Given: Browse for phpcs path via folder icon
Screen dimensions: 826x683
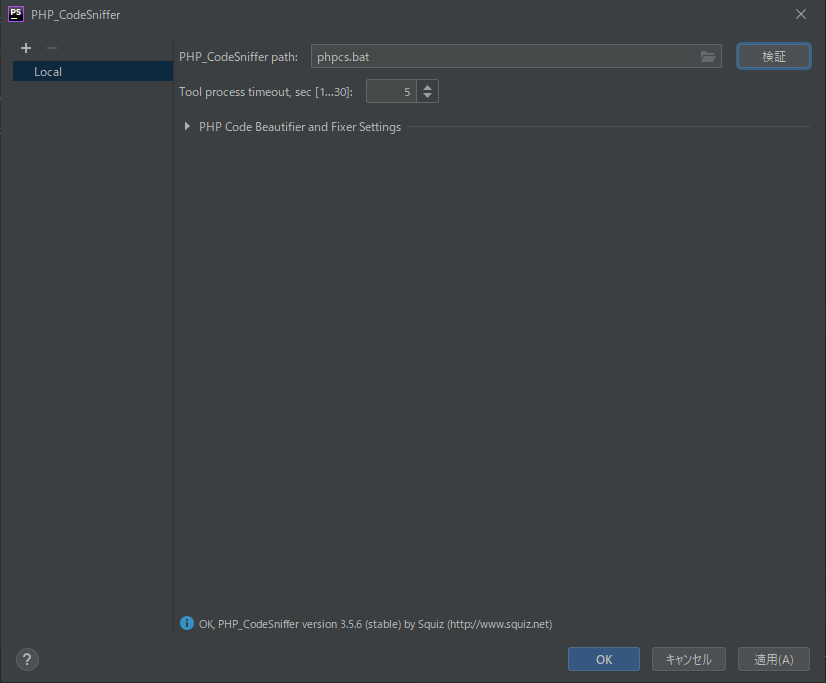Looking at the screenshot, I should tap(707, 57).
